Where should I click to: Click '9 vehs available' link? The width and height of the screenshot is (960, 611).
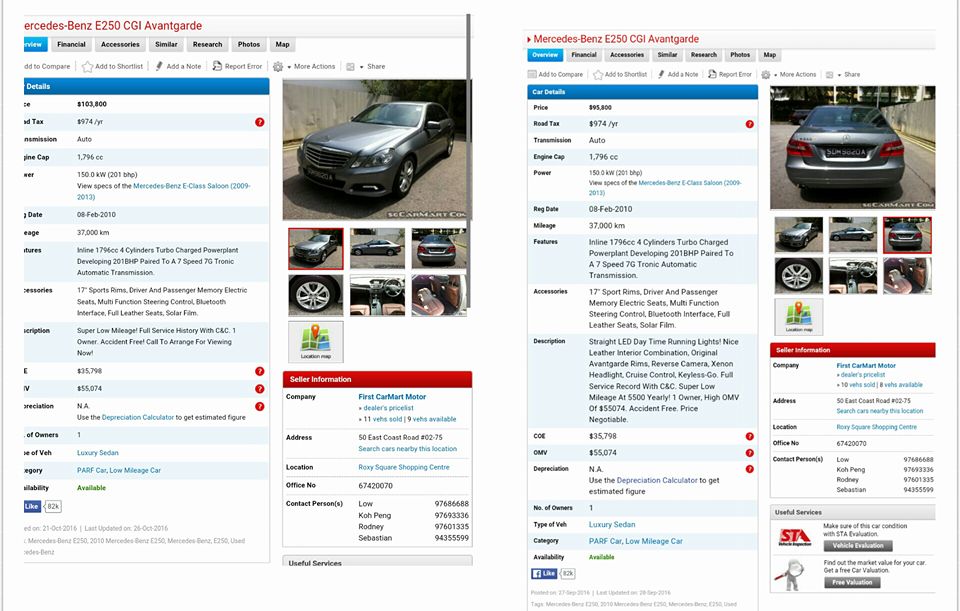pos(432,419)
